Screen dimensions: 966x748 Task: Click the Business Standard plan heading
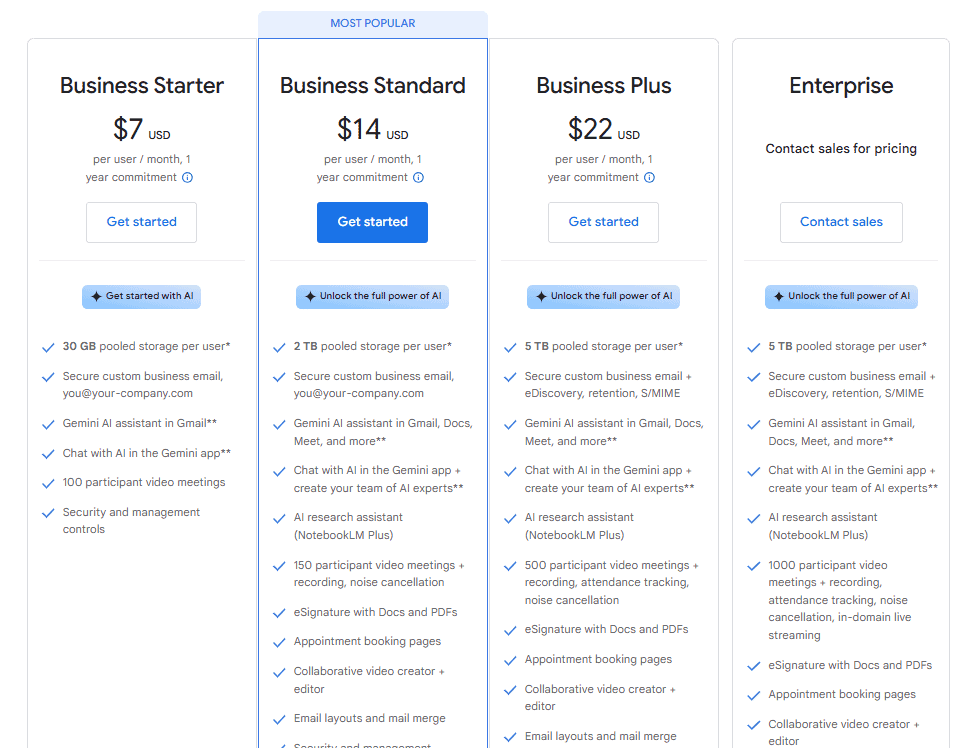373,86
